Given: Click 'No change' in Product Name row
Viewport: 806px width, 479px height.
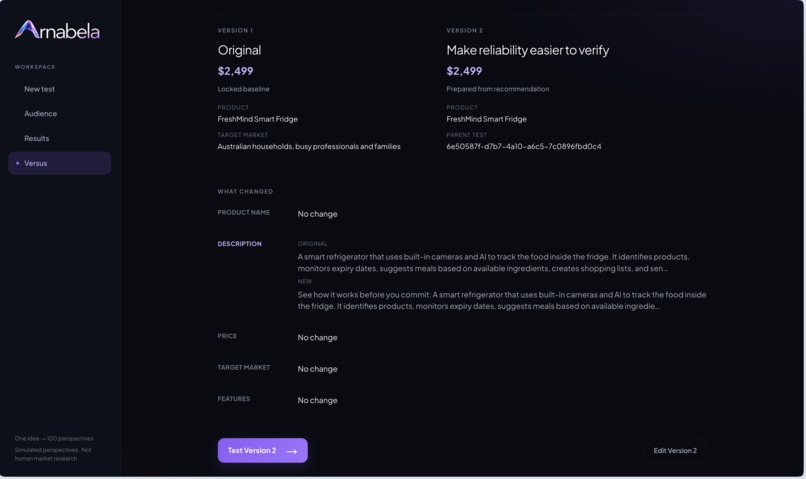Looking at the screenshot, I should [x=317, y=214].
